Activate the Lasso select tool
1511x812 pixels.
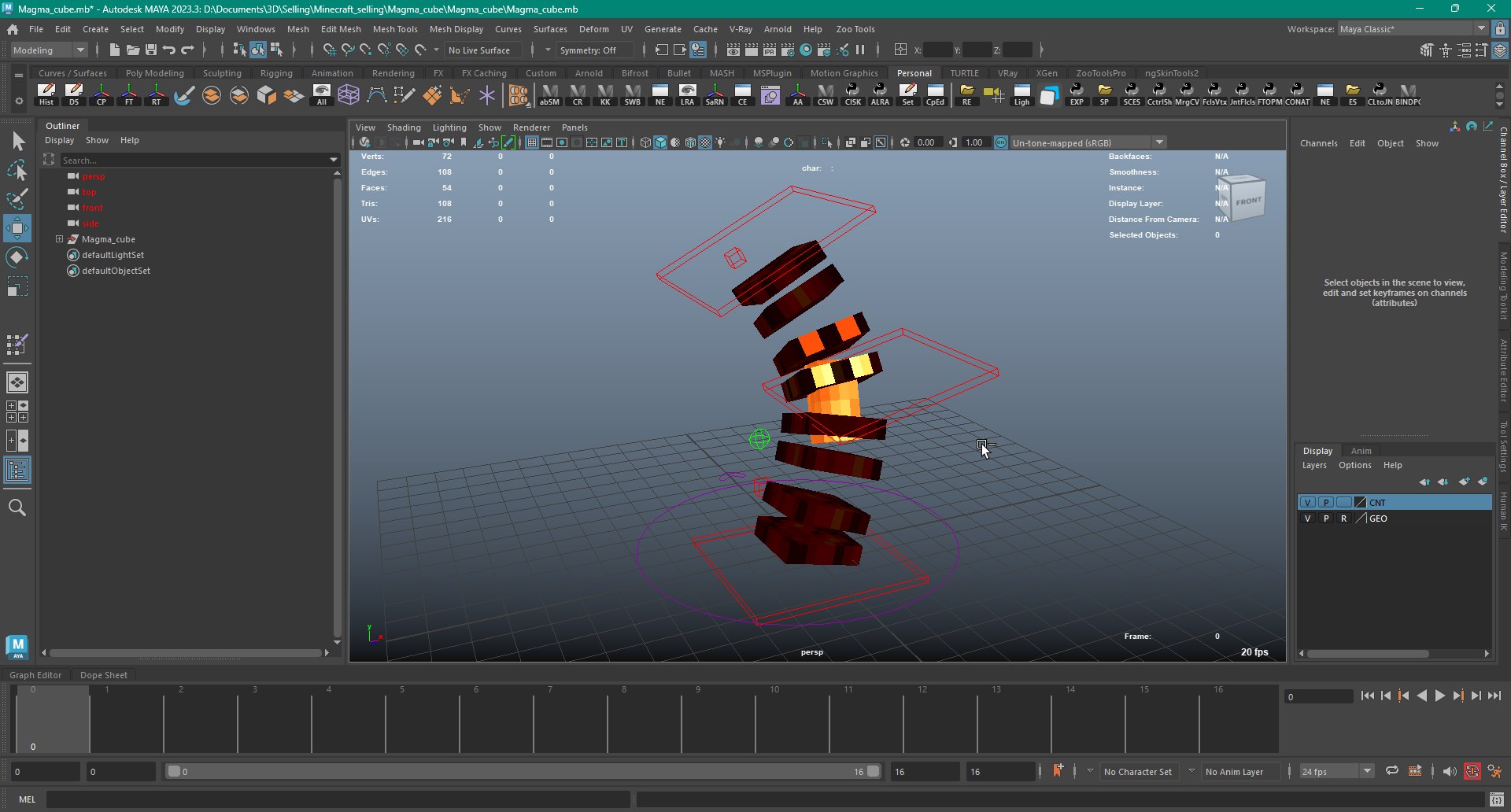click(17, 171)
